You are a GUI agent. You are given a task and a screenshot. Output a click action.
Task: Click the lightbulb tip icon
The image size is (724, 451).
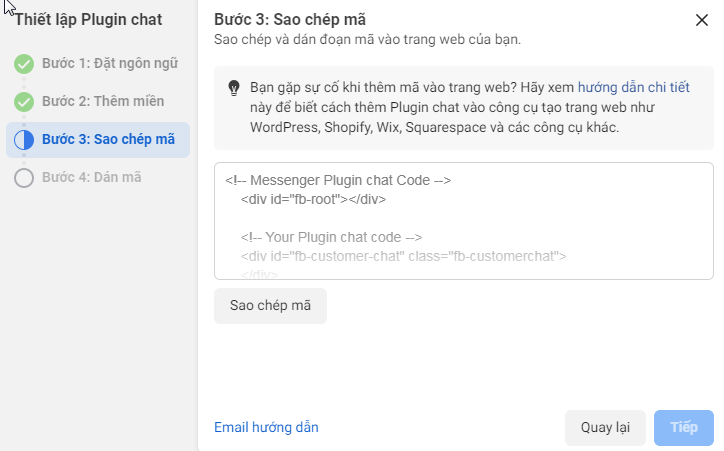click(234, 88)
